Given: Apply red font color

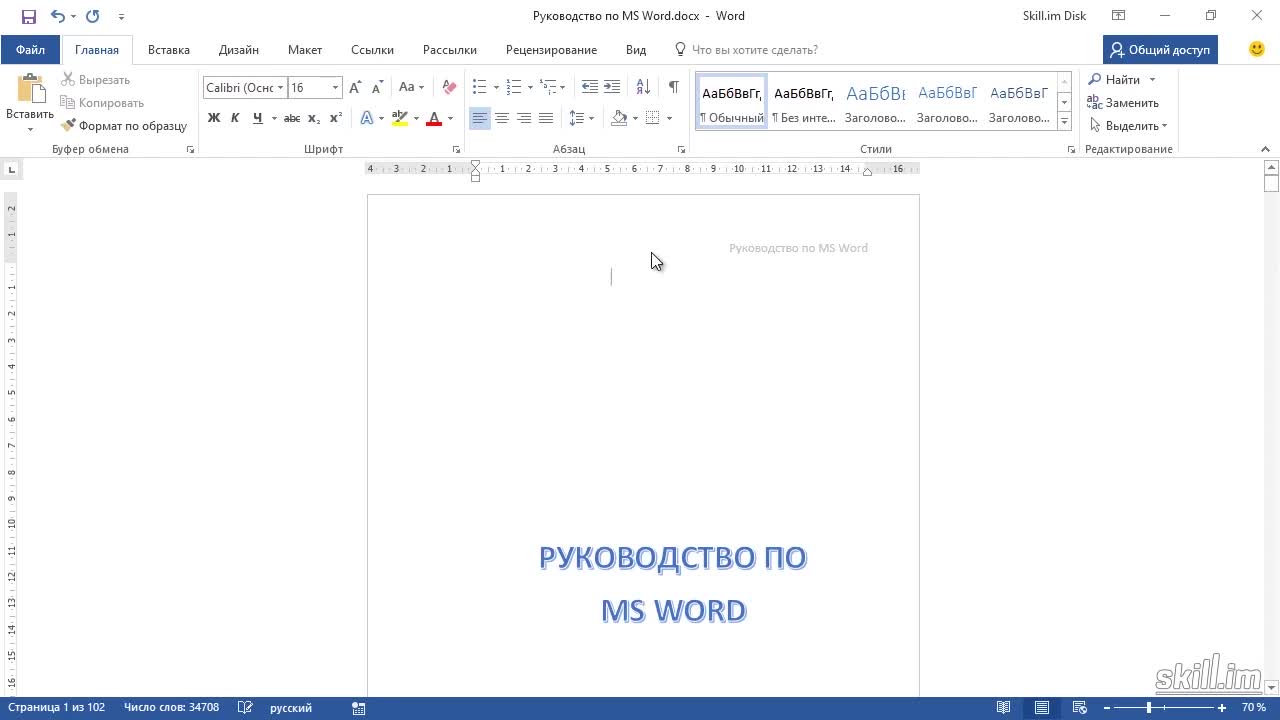Looking at the screenshot, I should tap(434, 118).
